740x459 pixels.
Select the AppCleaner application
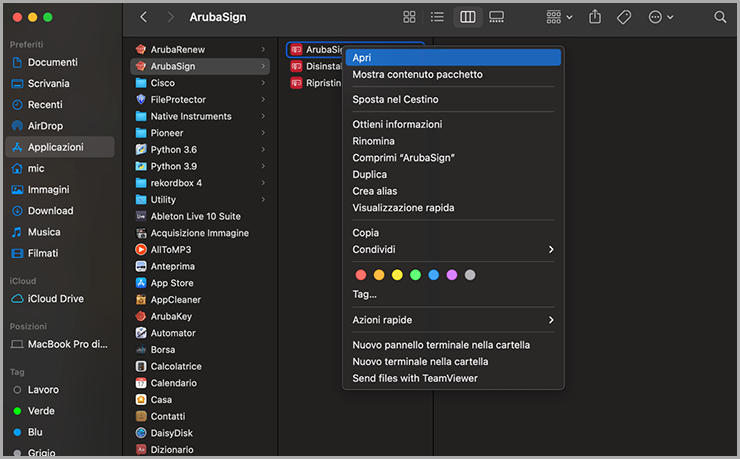pyautogui.click(x=200, y=300)
